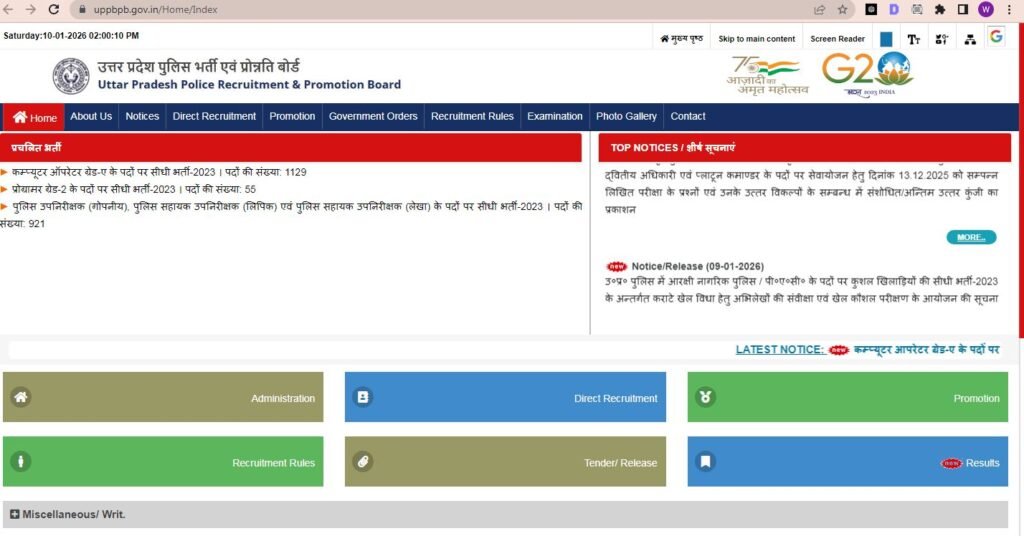This screenshot has height=536, width=1024.
Task: Open the scrolling कम्प्यूटर आपरेटर ग्रेड-ए notice
Action: (926, 349)
